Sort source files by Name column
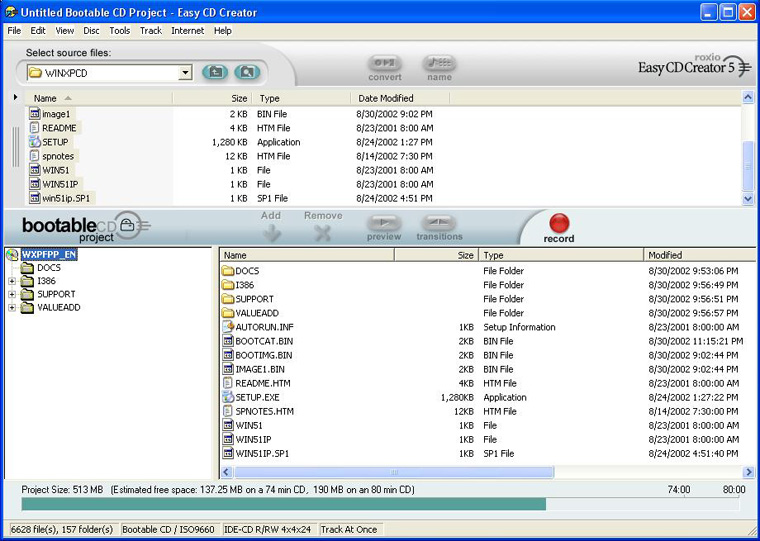Viewport: 760px width, 541px height. tap(99, 98)
